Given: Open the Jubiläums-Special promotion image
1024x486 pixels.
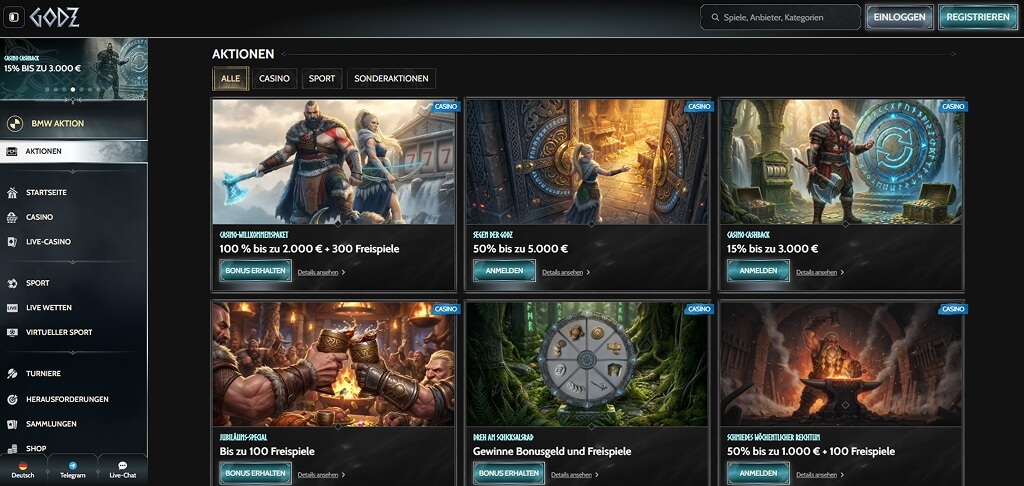Looking at the screenshot, I should [334, 364].
